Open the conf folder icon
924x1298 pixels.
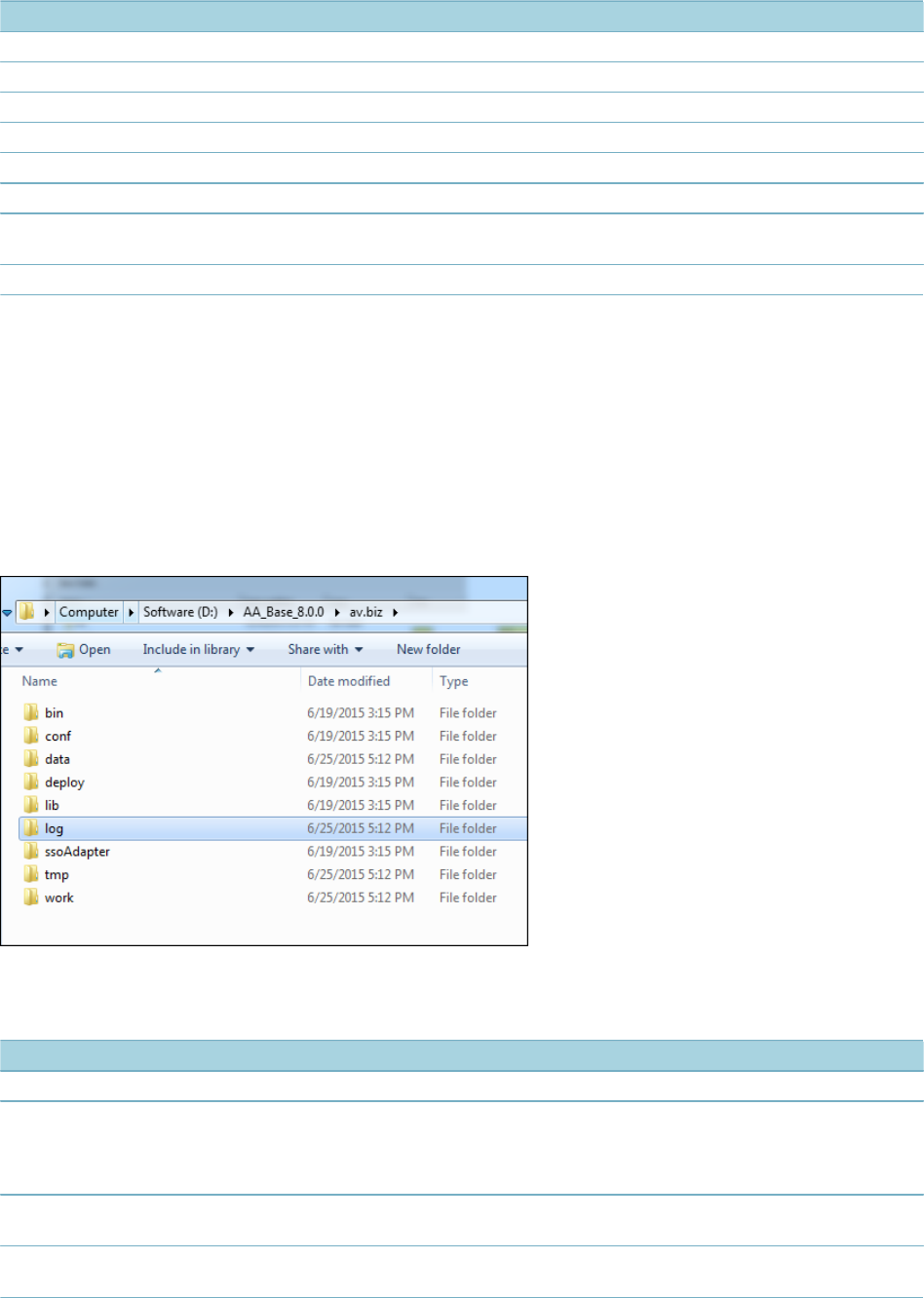point(31,736)
